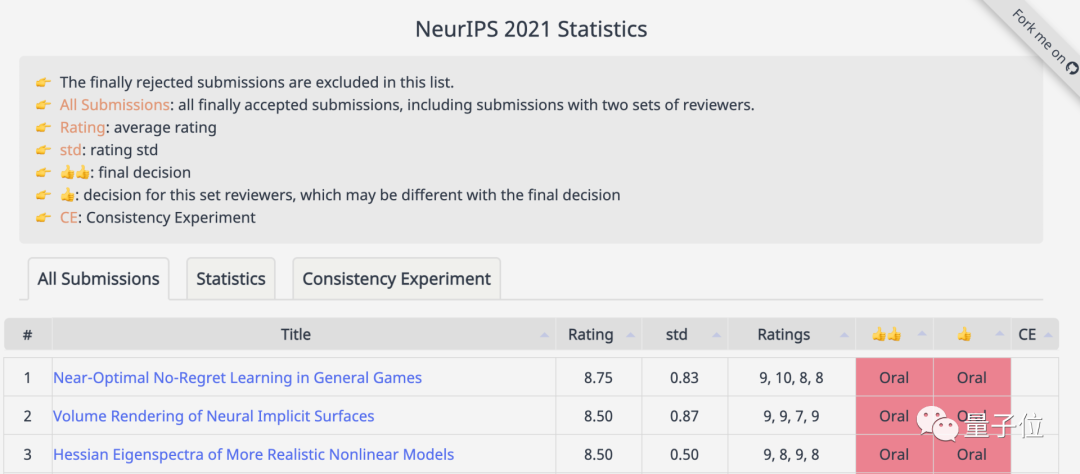
Task: Click the double thumbs-up final decision header icon
Action: point(886,335)
